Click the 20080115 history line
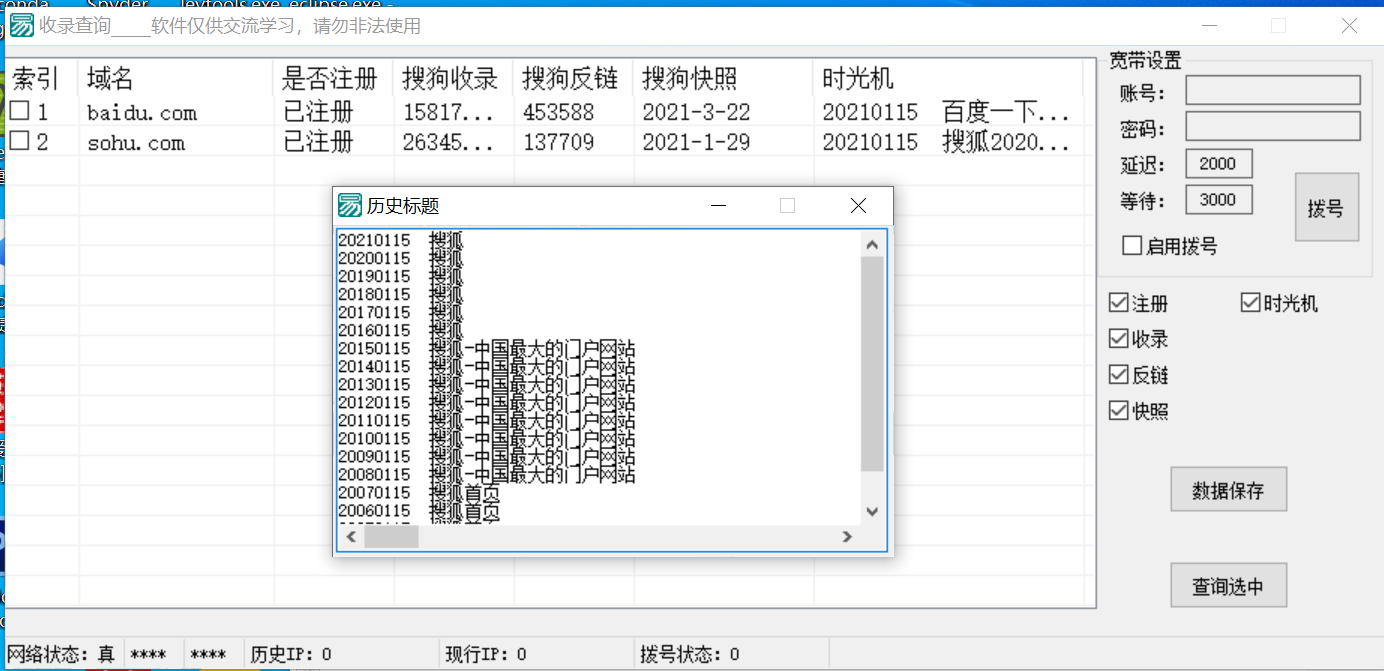This screenshot has width=1384, height=671. (x=486, y=474)
